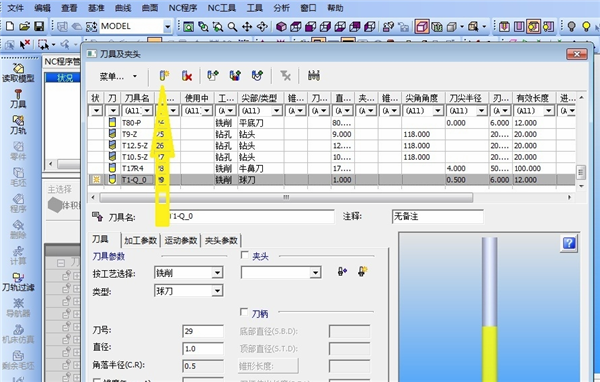Open 刀轨 in the left sidebar
The height and width of the screenshot is (382, 600).
pyautogui.click(x=18, y=125)
